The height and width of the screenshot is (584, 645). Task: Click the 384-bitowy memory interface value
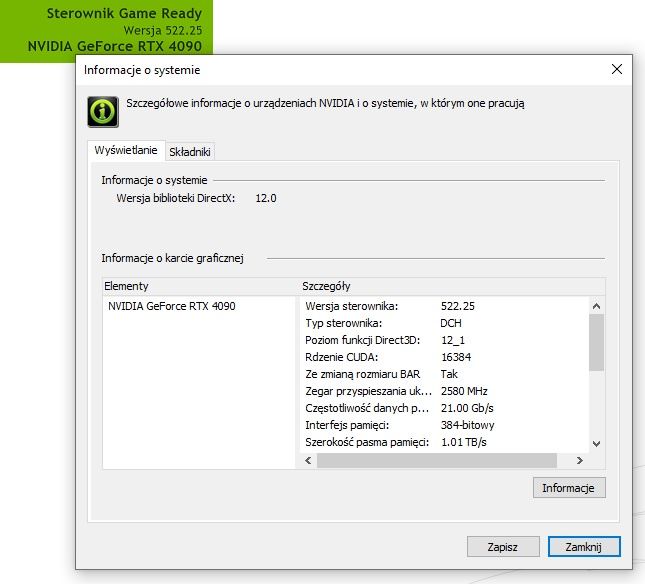tap(467, 425)
